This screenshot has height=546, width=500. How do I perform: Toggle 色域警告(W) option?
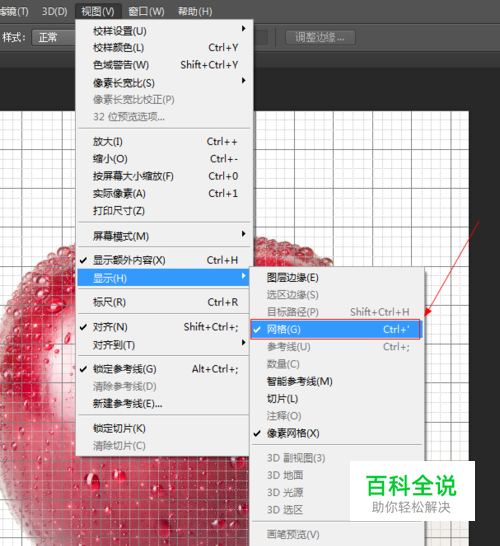(x=164, y=65)
